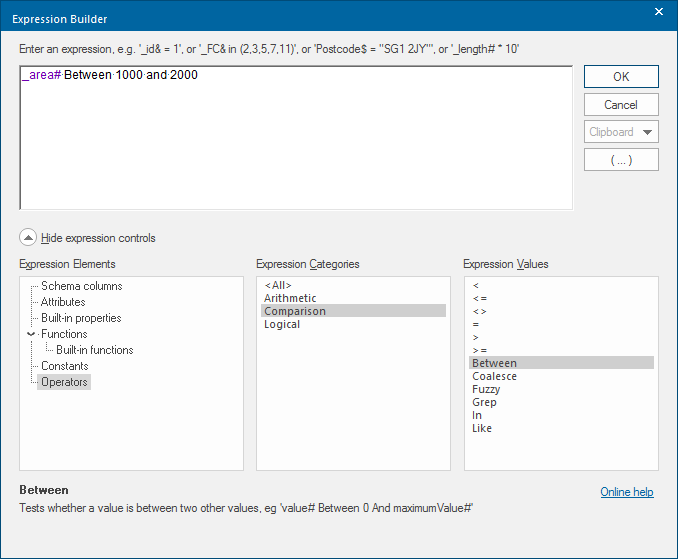Choose Built-in properties tree item
The image size is (678, 559).
tap(81, 318)
